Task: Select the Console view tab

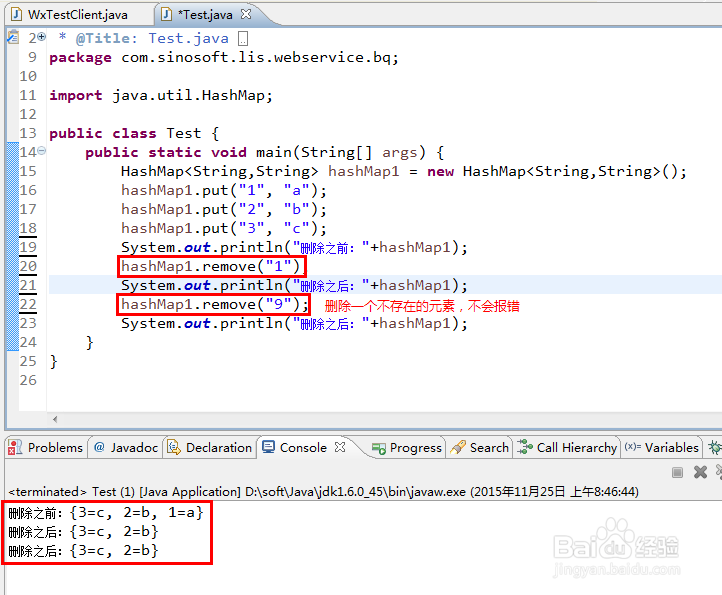Action: [x=303, y=447]
